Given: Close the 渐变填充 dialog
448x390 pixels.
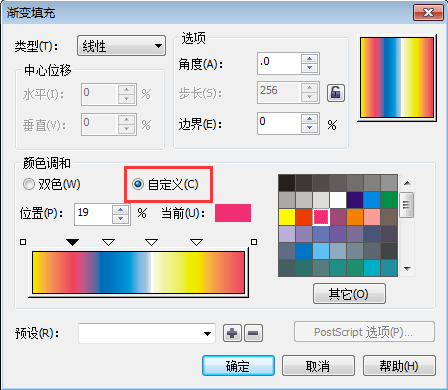Looking at the screenshot, I should [428, 13].
